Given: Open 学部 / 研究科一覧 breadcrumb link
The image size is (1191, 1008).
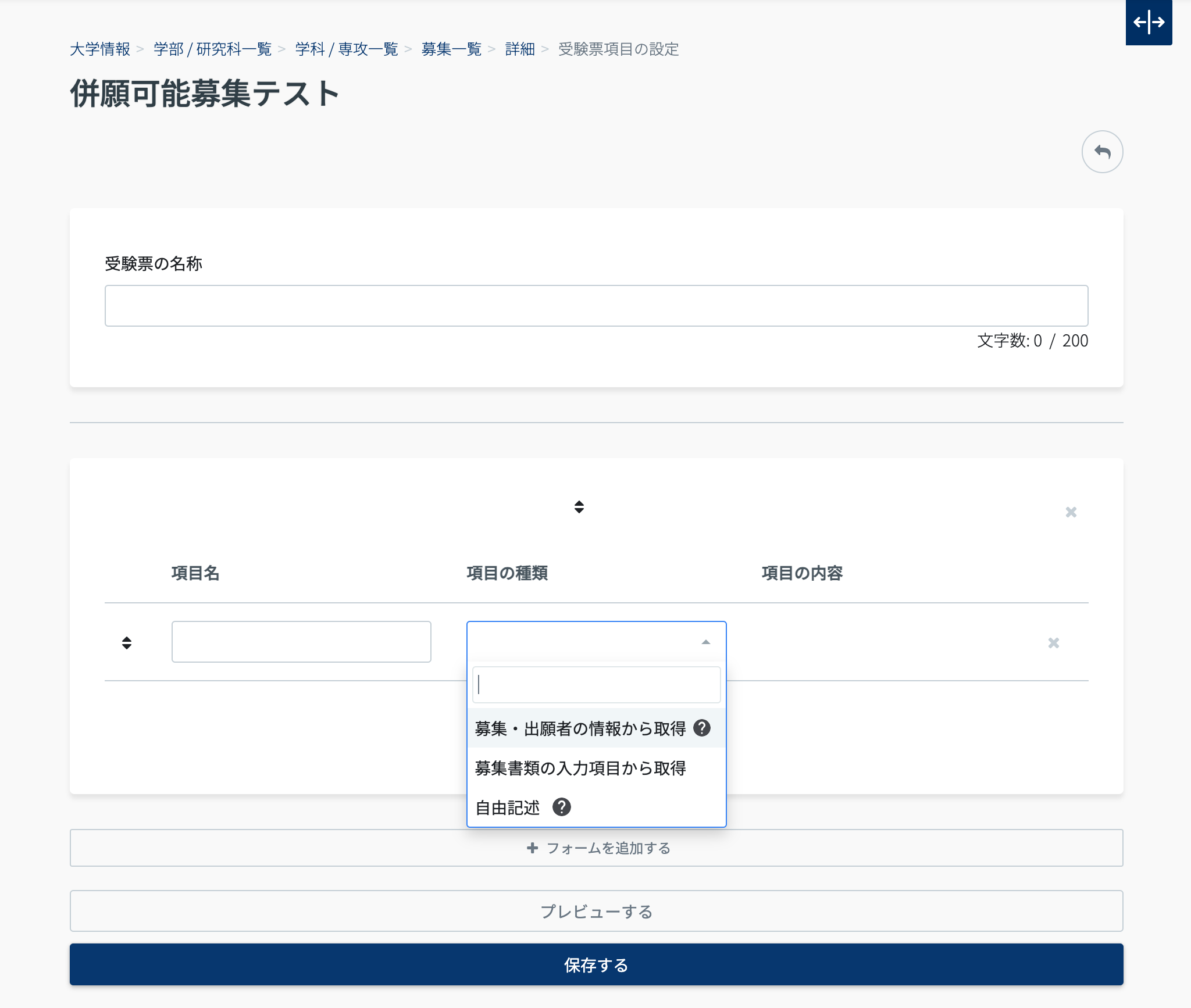Looking at the screenshot, I should [x=212, y=49].
